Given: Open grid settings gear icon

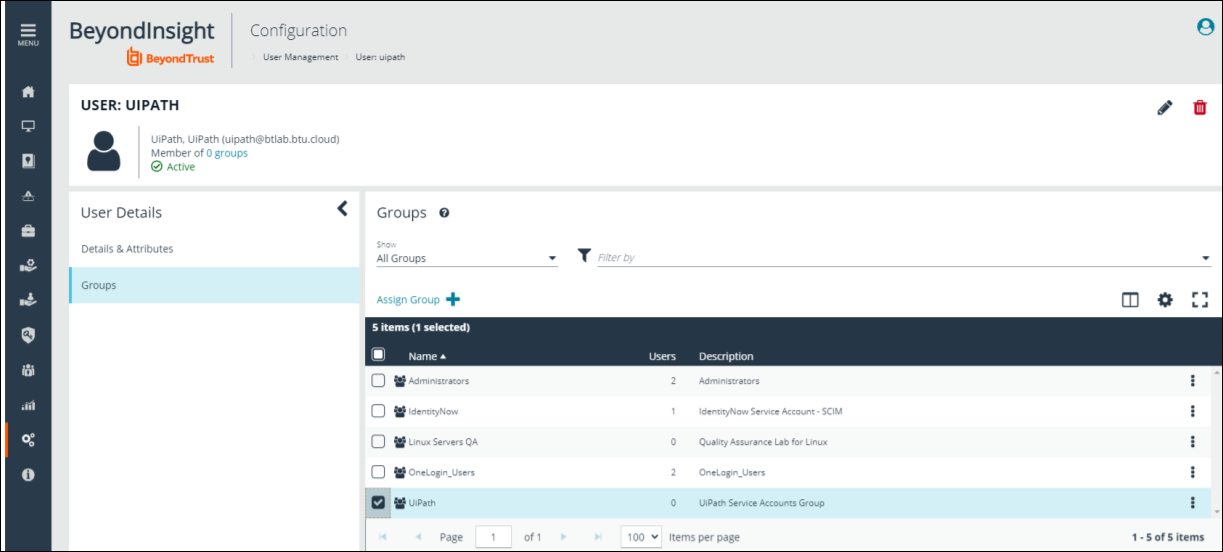Looking at the screenshot, I should (x=1165, y=299).
